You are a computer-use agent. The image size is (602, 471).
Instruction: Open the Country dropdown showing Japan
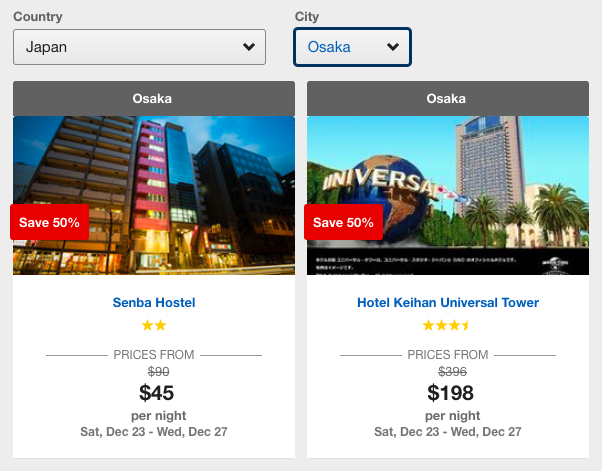[139, 47]
